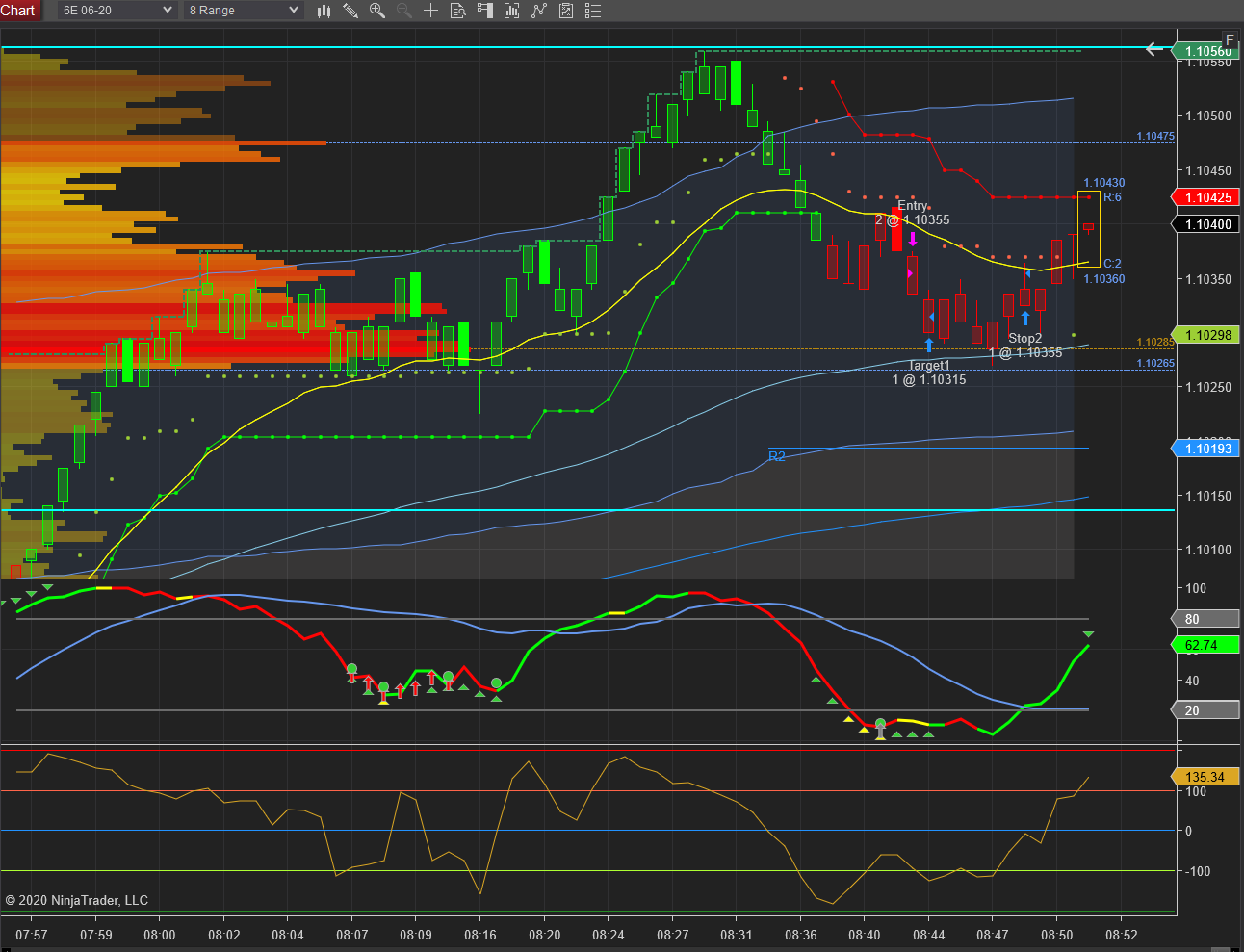This screenshot has height=952, width=1244.
Task: Click the 08:52 time axis label
Action: tap(1121, 935)
